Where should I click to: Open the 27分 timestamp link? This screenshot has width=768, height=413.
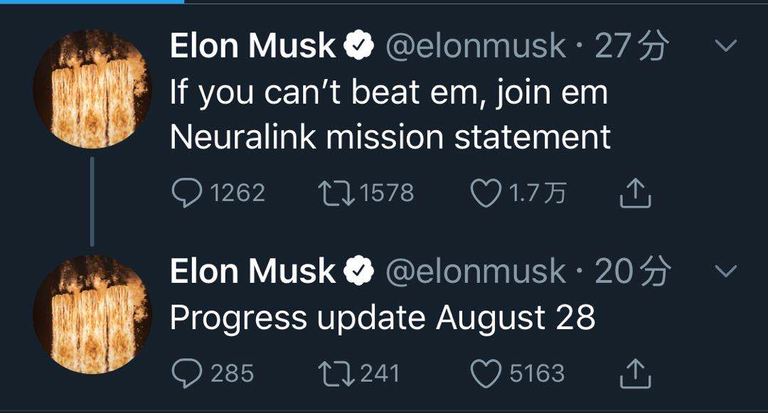click(x=633, y=46)
